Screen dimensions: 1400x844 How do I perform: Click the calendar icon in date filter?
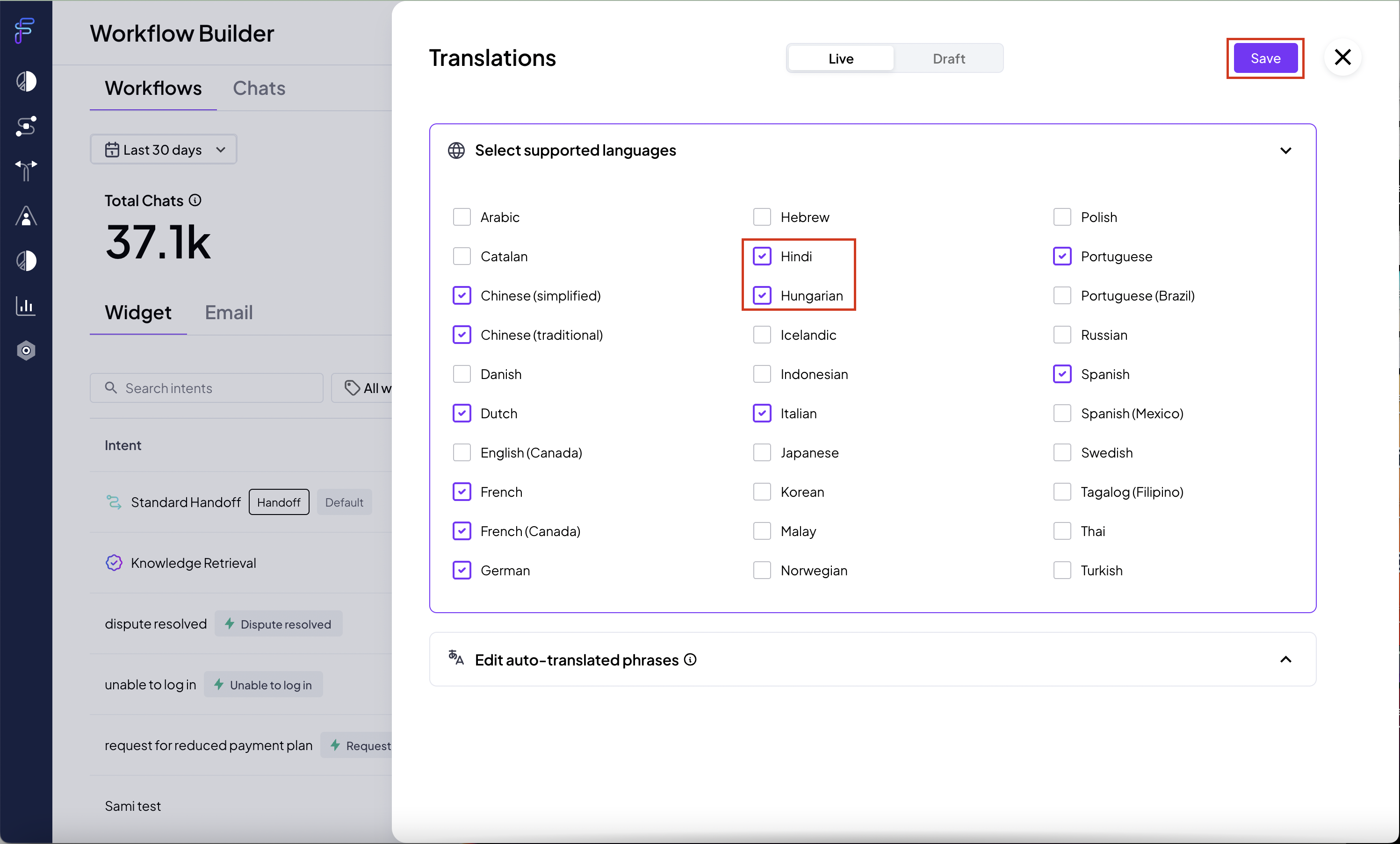[112, 150]
